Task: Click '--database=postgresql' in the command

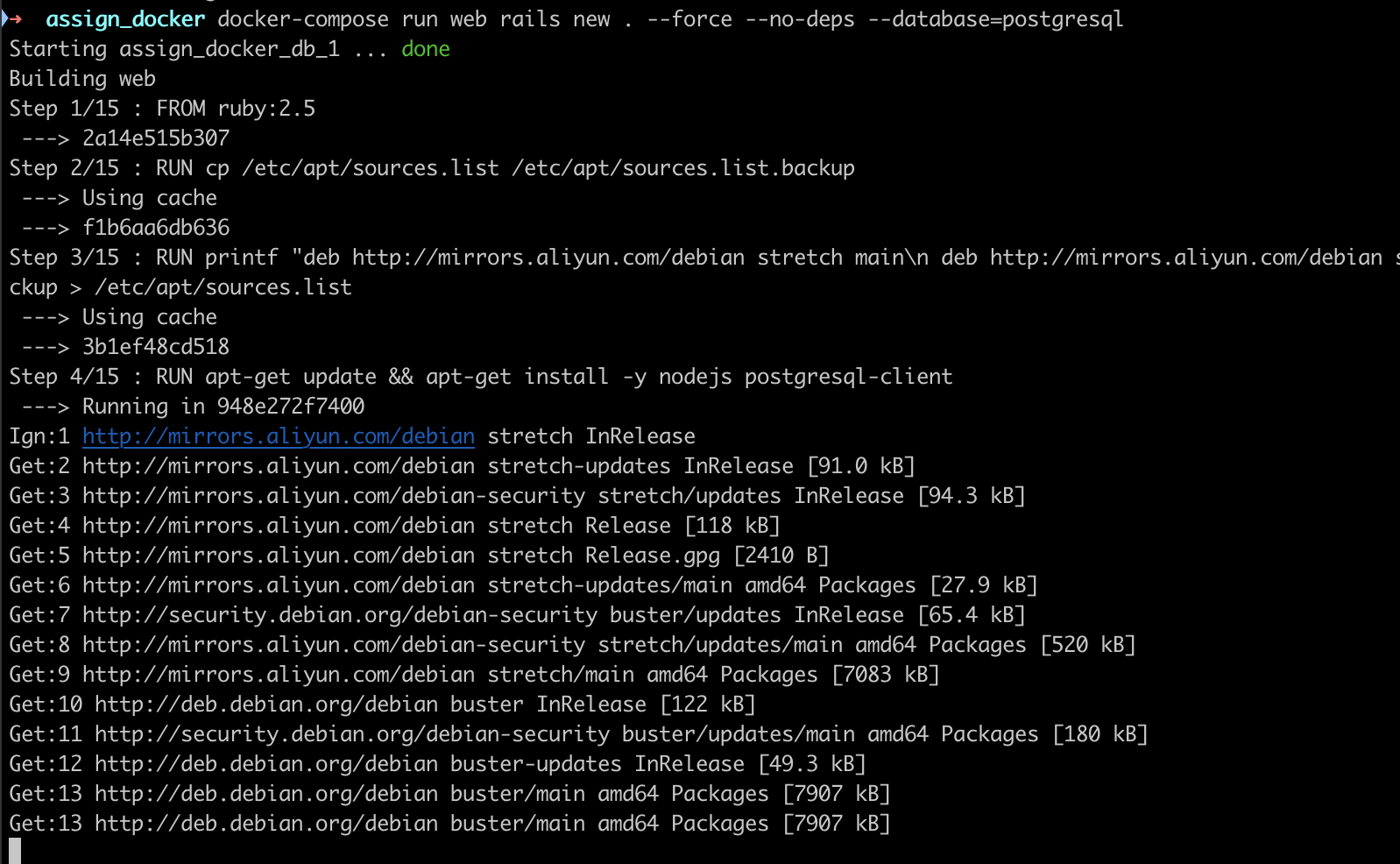Action: 995,19
